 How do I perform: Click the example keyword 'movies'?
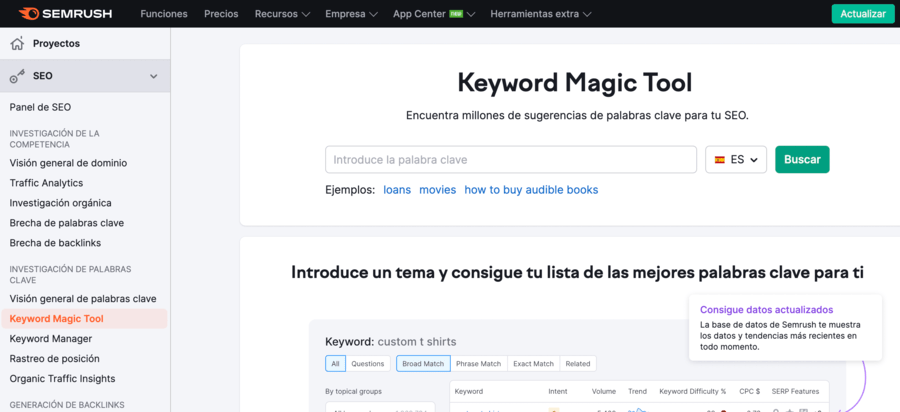[437, 190]
